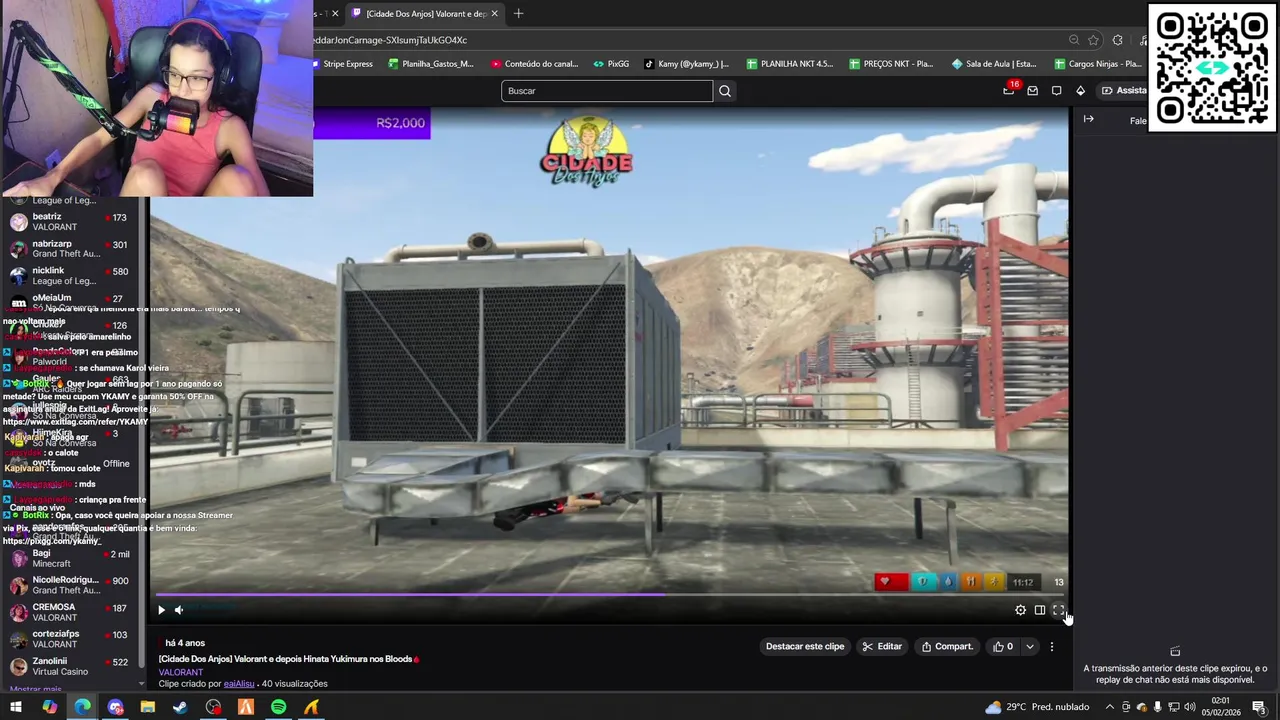This screenshot has width=1280, height=720.
Task: Like the clip with thumbs up
Action: [1003, 647]
